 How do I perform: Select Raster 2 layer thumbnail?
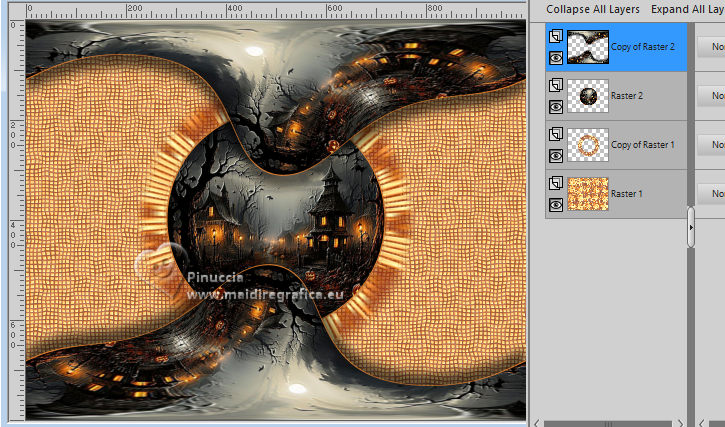click(588, 96)
